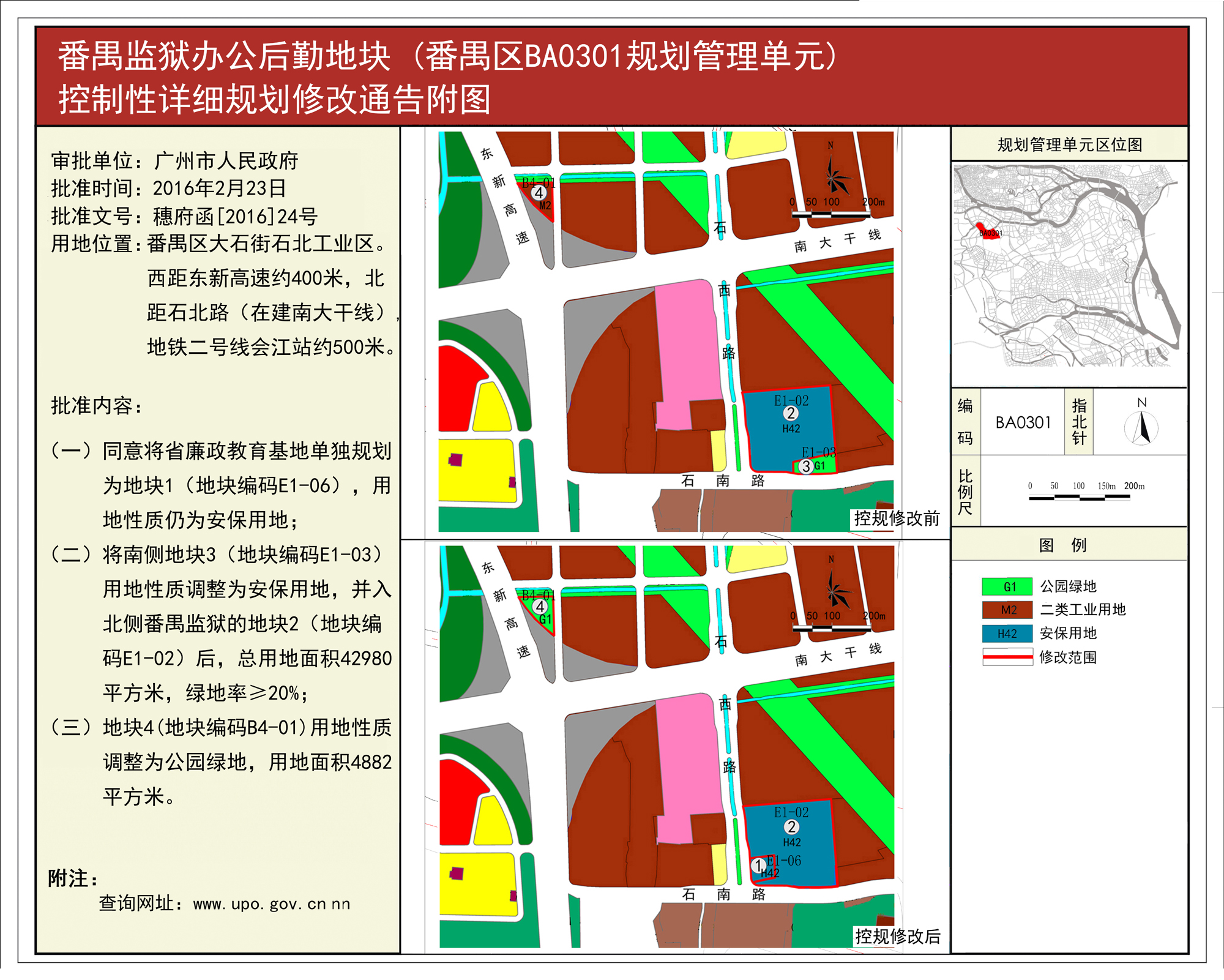The image size is (1224, 980).
Task: Click the 编码 label cell
Action: pyautogui.click(x=965, y=422)
